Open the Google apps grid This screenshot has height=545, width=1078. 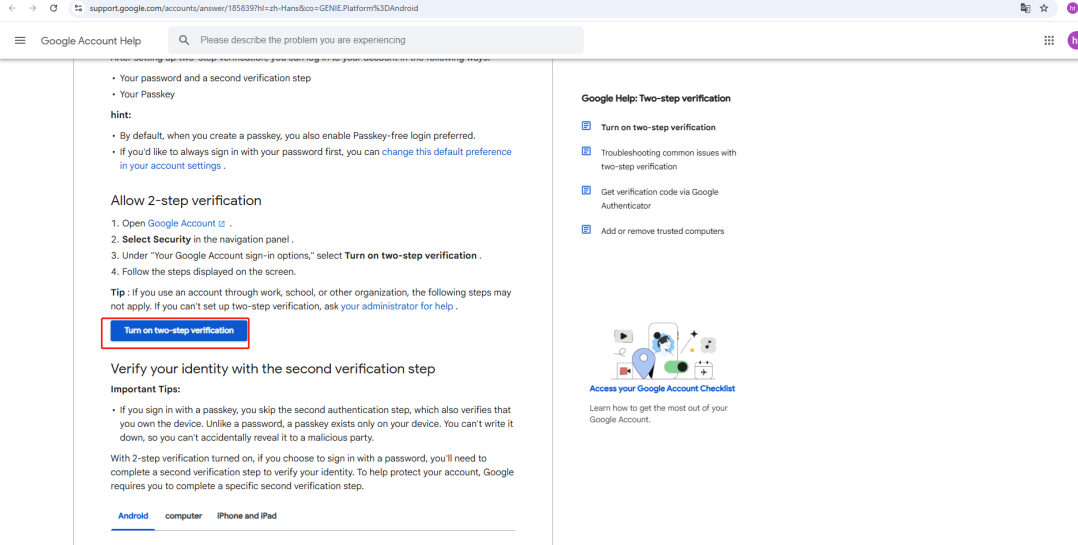point(1049,41)
